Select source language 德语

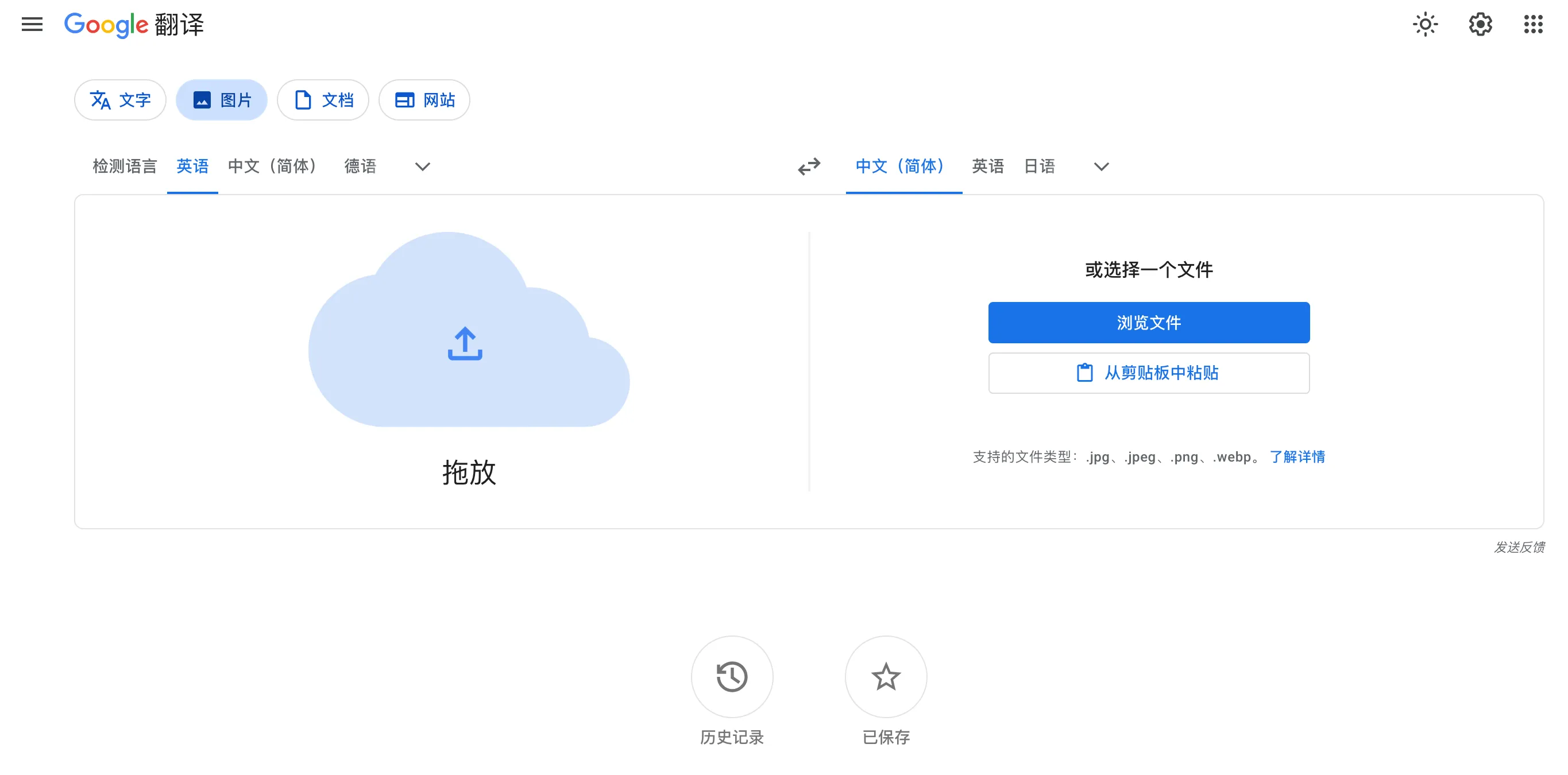360,166
